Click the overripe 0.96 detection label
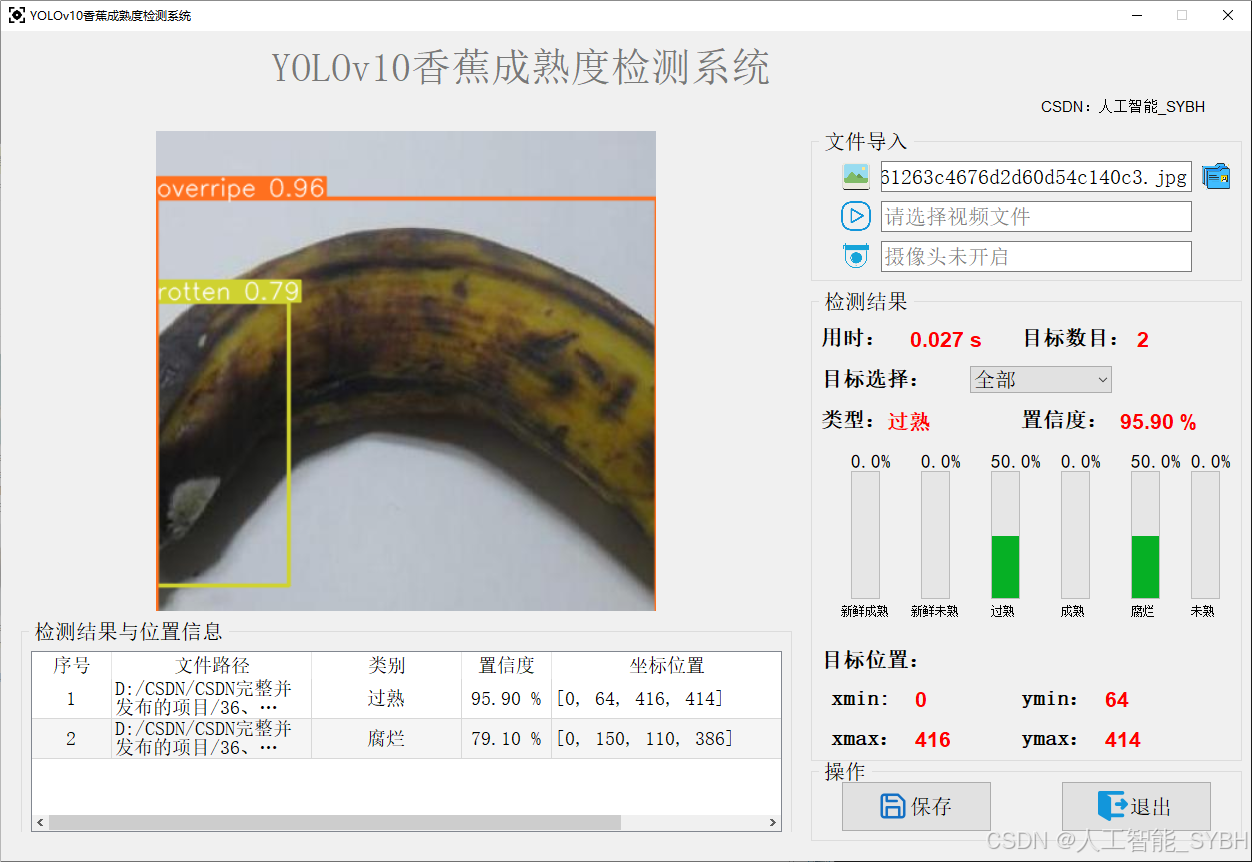The image size is (1252, 862). click(x=242, y=188)
